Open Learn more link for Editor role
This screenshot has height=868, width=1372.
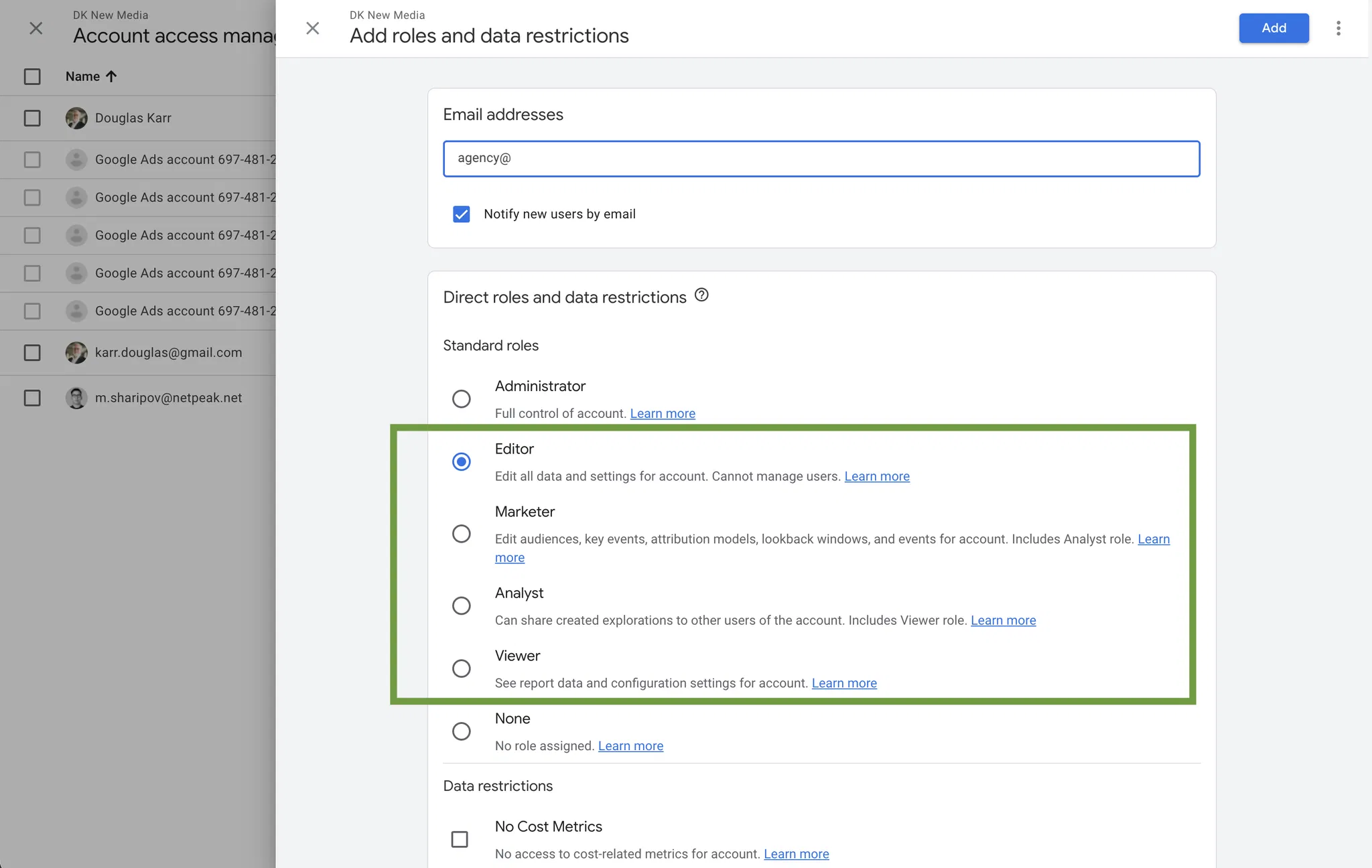[x=876, y=476]
